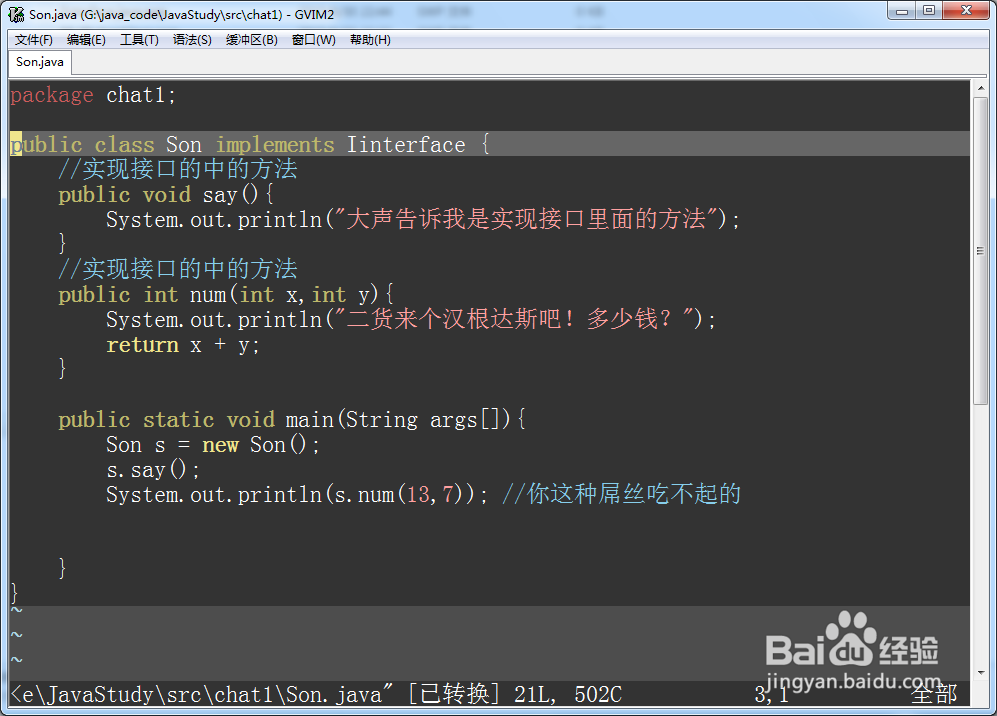
Task: Click the first '//实现接口的中的方法' comment above say()
Action: pos(178,170)
